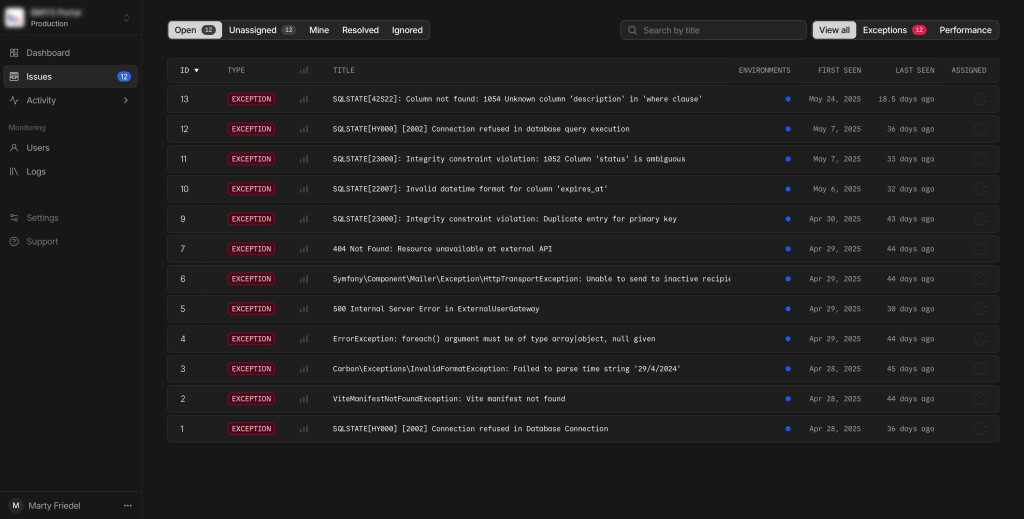Viewport: 1024px width, 519px height.
Task: Assign issue 12 via its assignee circle
Action: tap(980, 129)
